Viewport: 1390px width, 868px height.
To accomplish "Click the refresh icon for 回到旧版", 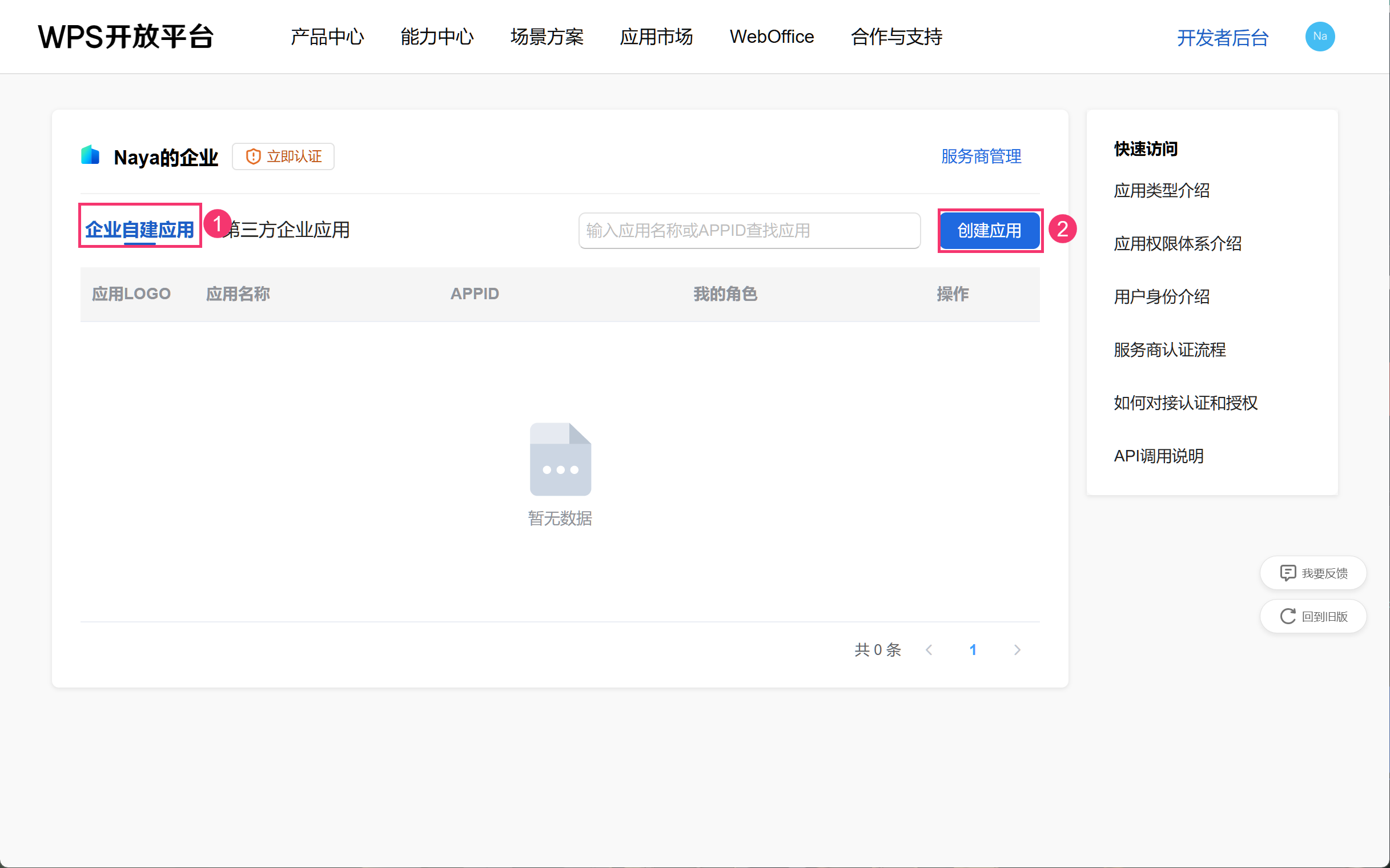I will point(1288,616).
